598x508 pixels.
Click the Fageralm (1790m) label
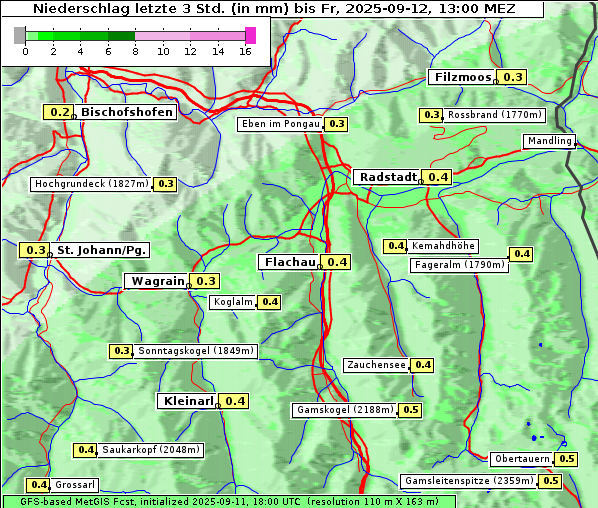point(460,265)
